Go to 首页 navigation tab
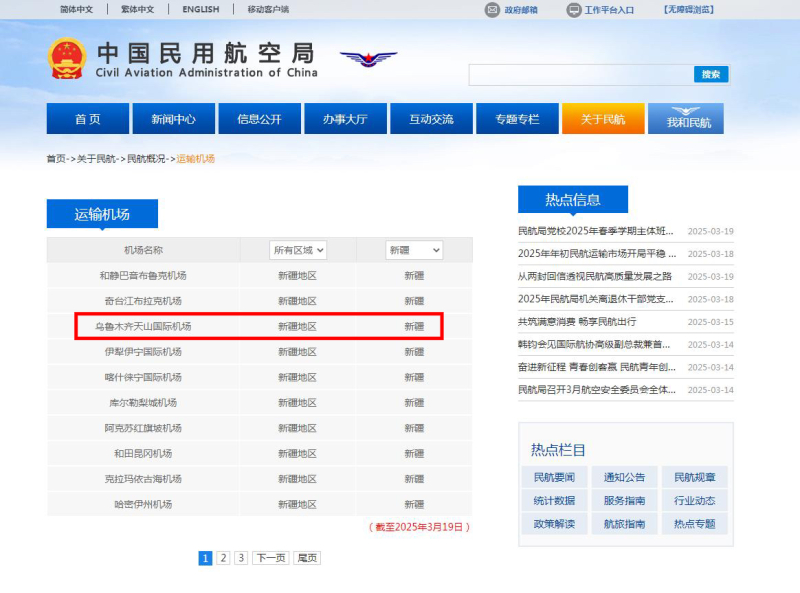Image resolution: width=800 pixels, height=593 pixels. [x=88, y=119]
